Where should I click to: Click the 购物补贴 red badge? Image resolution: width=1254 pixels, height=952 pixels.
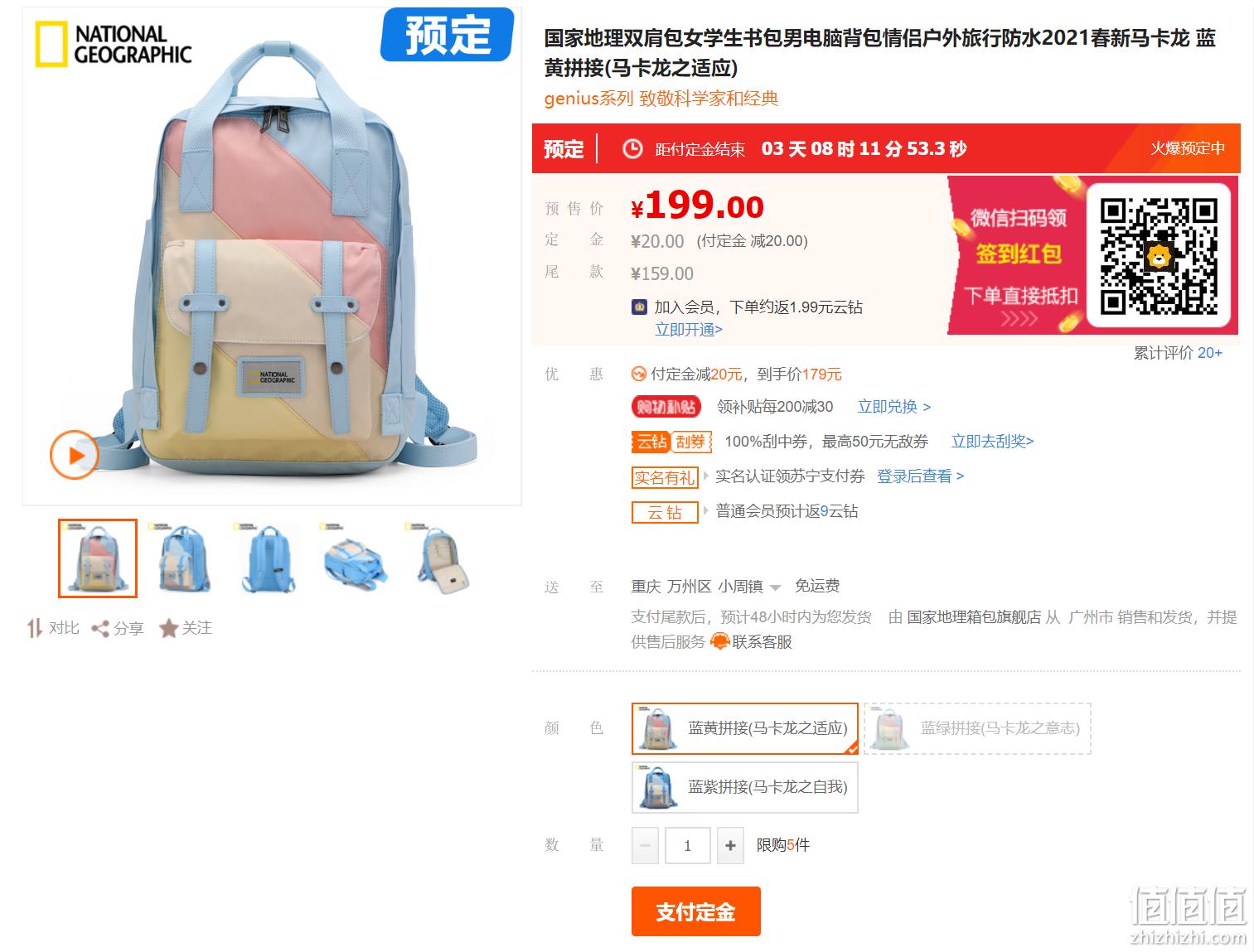point(666,407)
